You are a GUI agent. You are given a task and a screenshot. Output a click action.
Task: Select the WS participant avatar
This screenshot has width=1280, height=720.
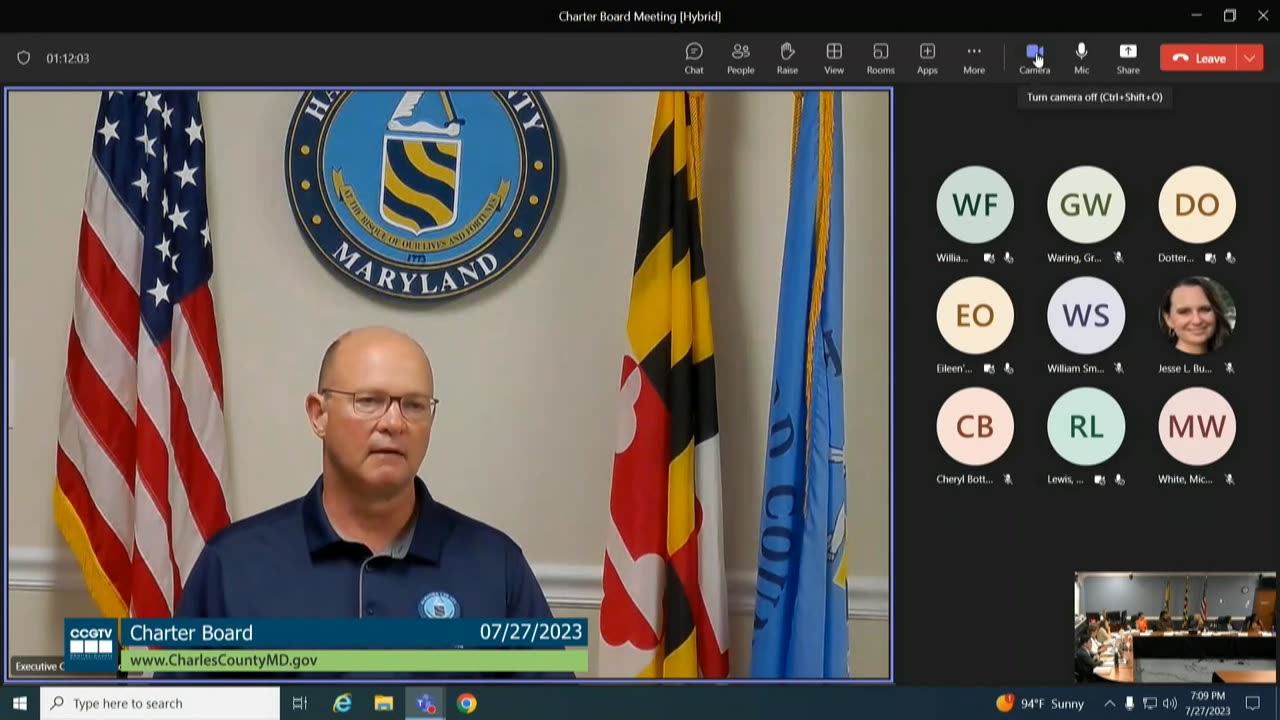click(1086, 315)
